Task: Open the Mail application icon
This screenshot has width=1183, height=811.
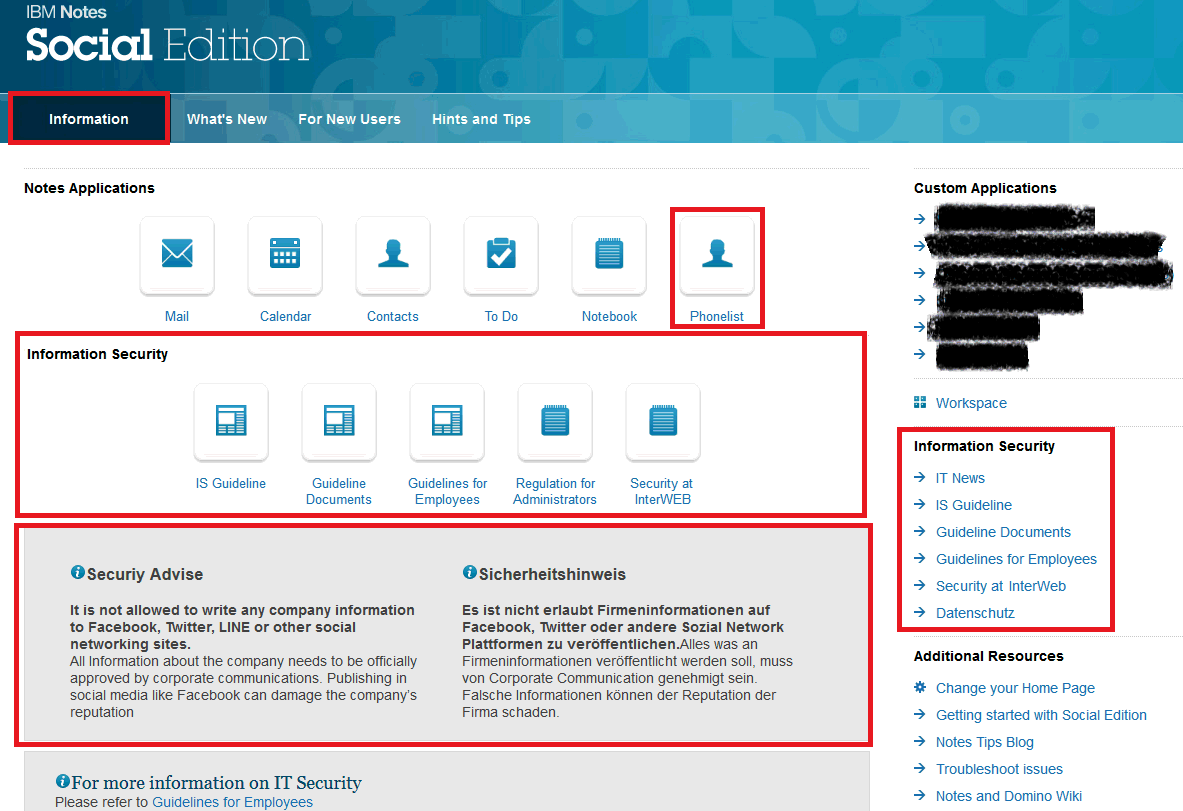Action: (x=177, y=256)
